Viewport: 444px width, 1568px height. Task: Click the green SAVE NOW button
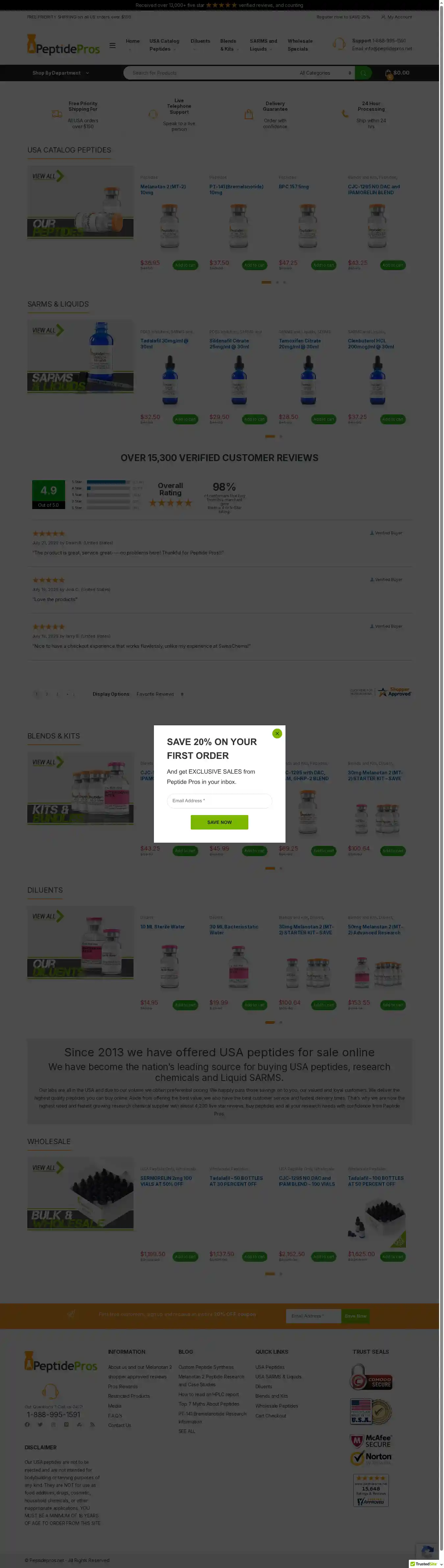point(219,822)
